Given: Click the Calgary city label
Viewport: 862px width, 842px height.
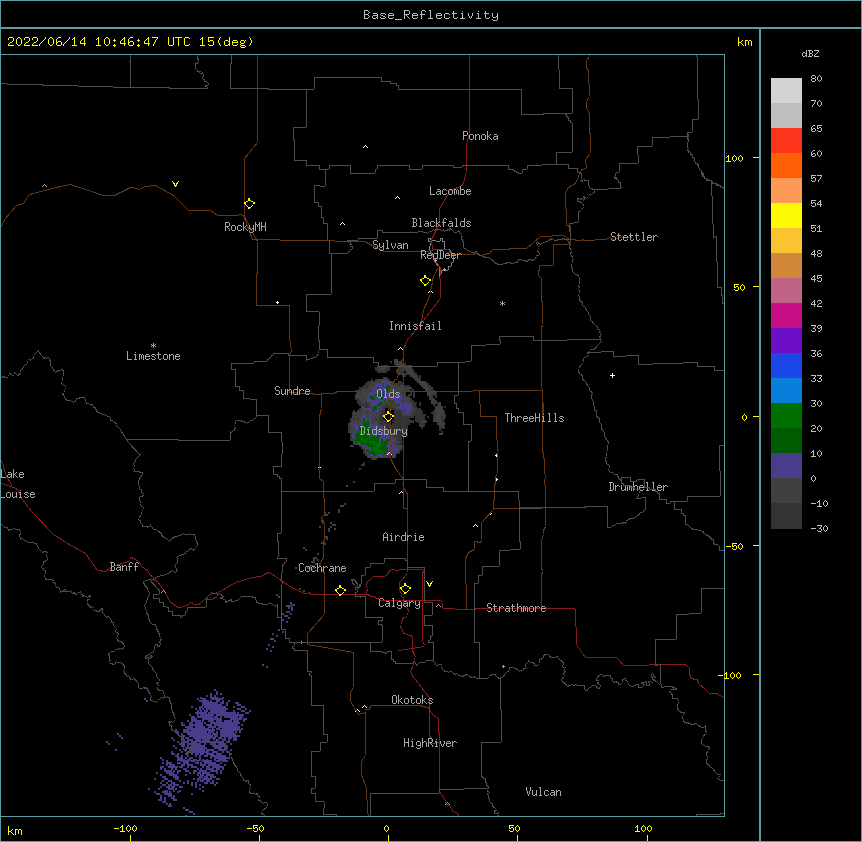Looking at the screenshot, I should (x=399, y=603).
